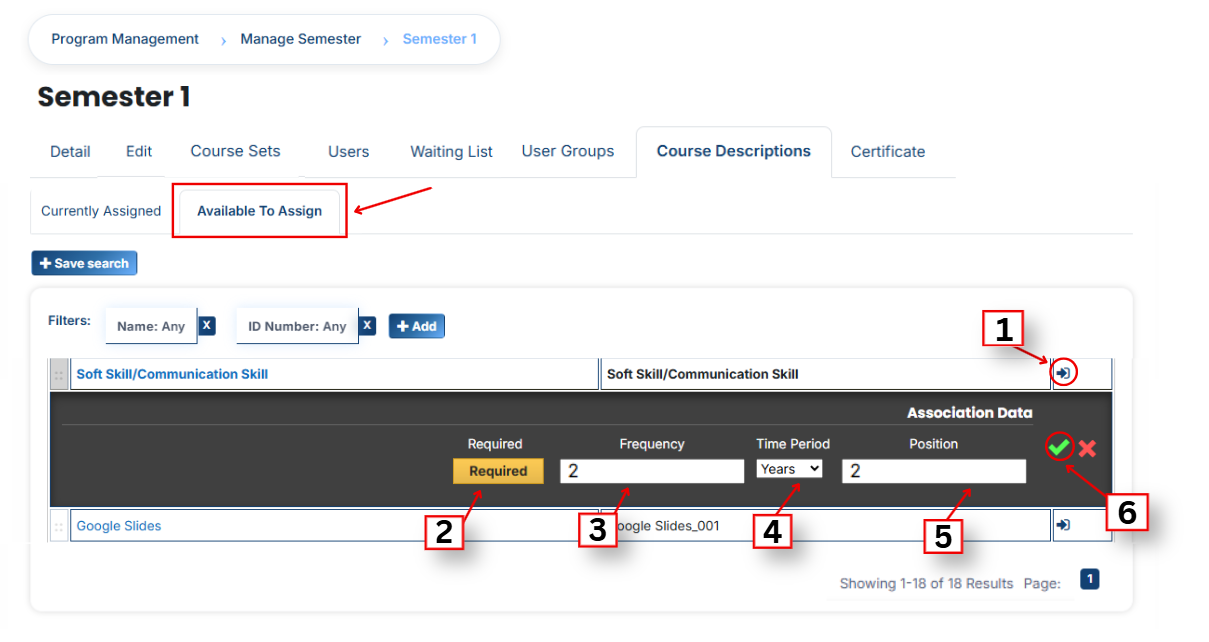Go to the User Groups tab
1209x642 pixels.
[x=568, y=152]
